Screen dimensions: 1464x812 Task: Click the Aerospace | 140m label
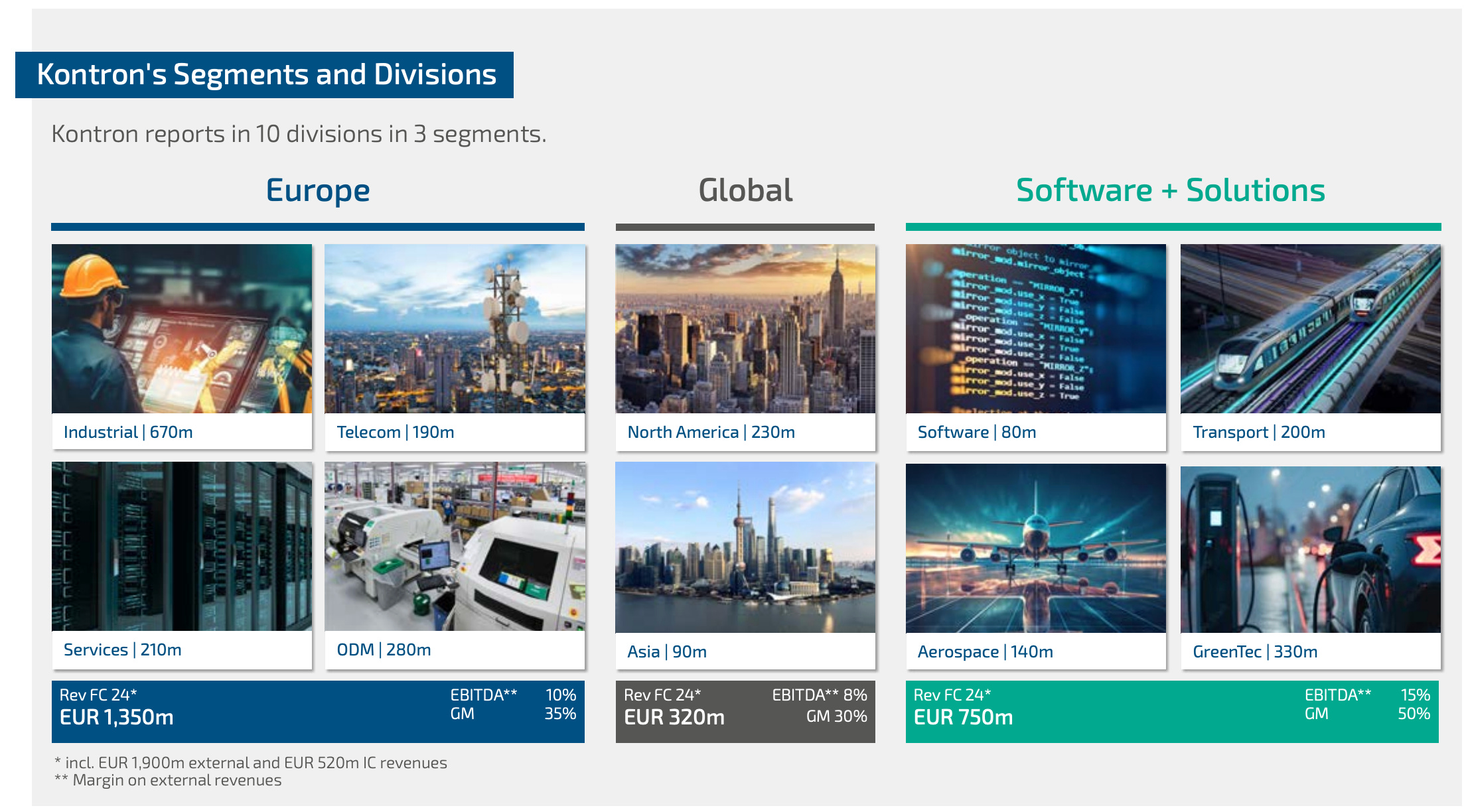[985, 652]
